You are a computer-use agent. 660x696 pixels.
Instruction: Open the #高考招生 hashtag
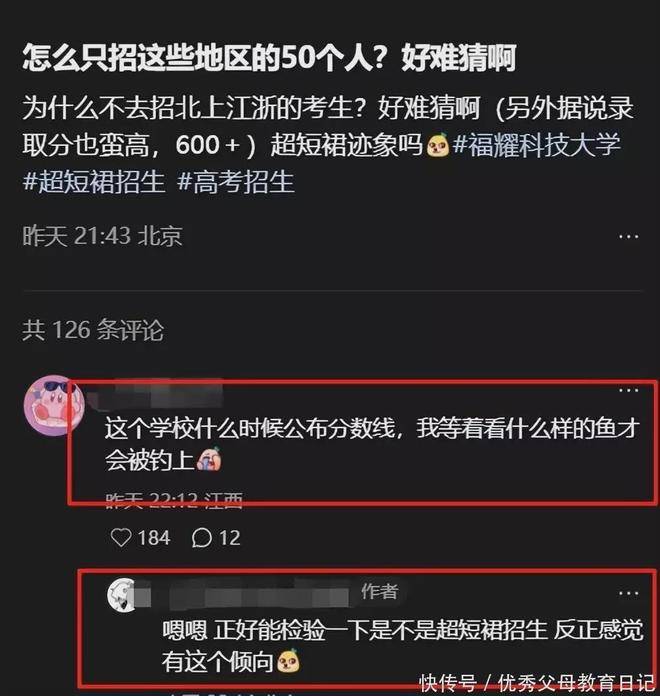tap(236, 182)
